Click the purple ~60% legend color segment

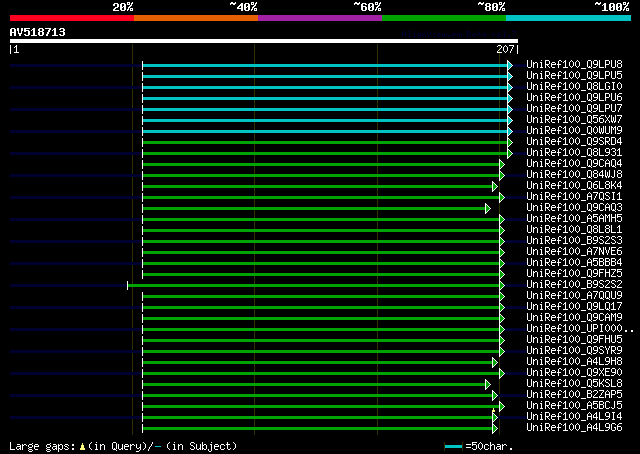[320, 18]
